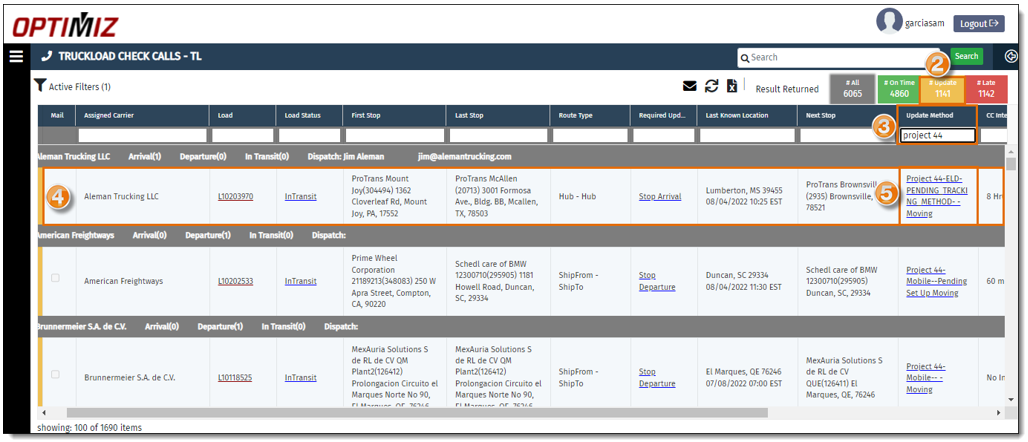The width and height of the screenshot is (1028, 442).
Task: Click the Active Filters funnel icon
Action: (40, 85)
